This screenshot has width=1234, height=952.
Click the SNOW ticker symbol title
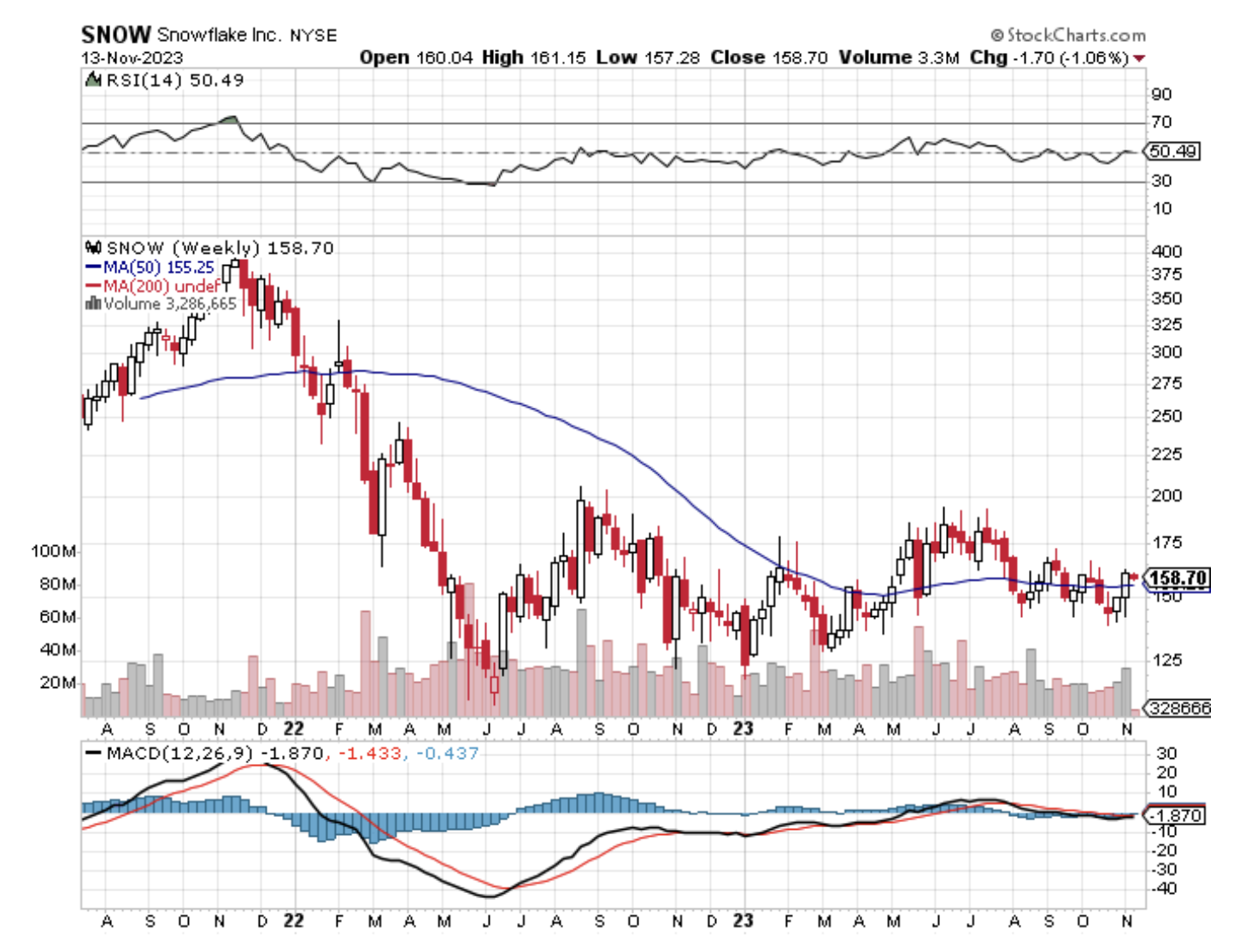(x=115, y=35)
